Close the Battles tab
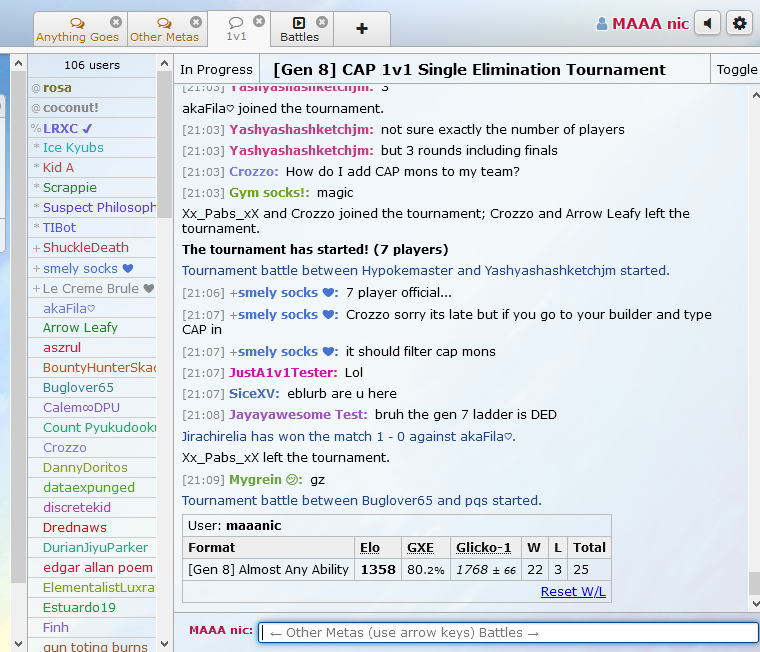Image resolution: width=760 pixels, height=652 pixels. tap(322, 22)
